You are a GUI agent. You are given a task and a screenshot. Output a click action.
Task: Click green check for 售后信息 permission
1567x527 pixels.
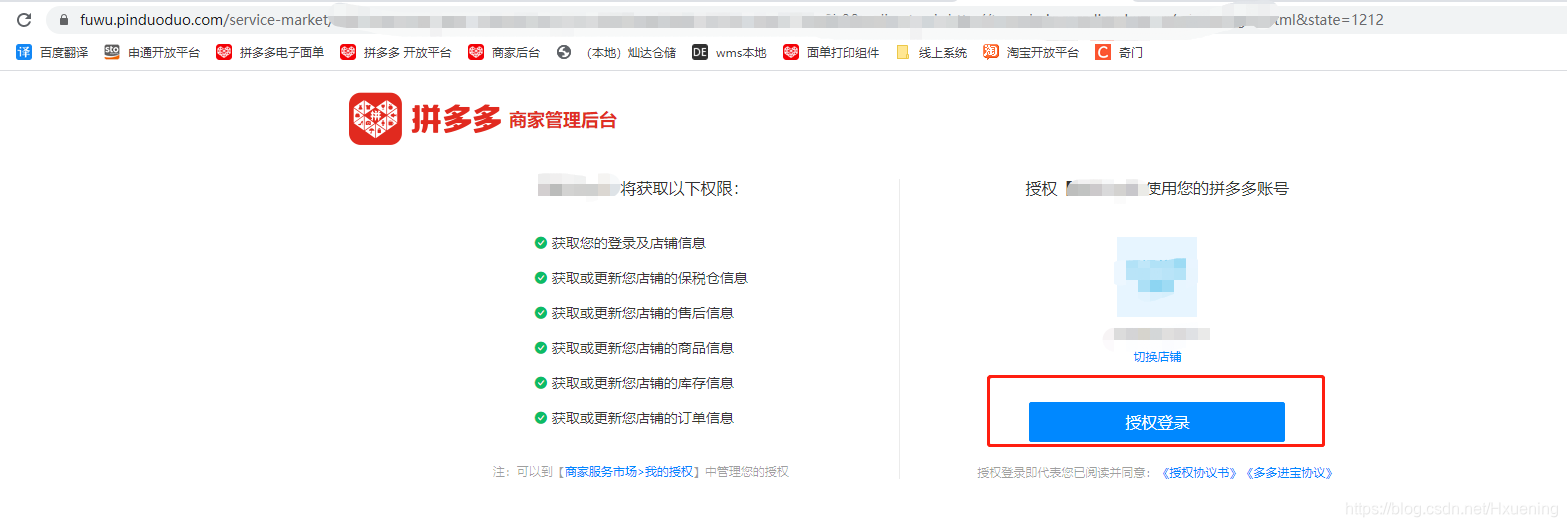tap(541, 313)
